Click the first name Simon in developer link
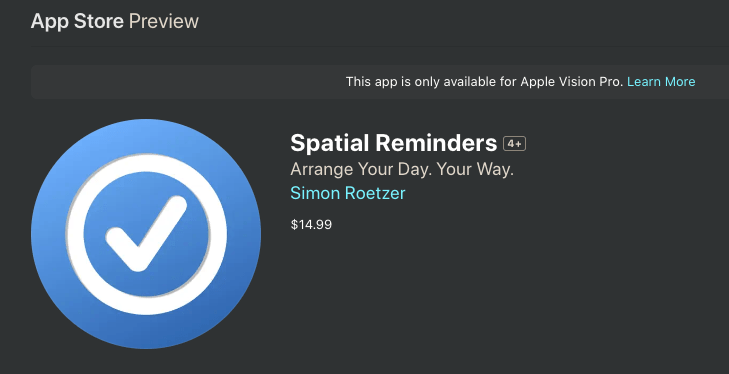The height and width of the screenshot is (374, 729). point(314,193)
